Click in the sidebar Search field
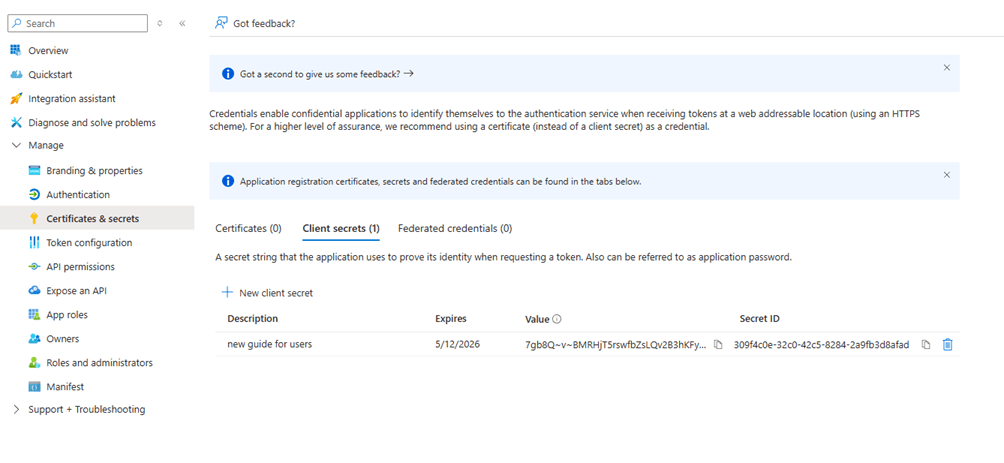Screen dimensions: 1004x463 click(77, 23)
